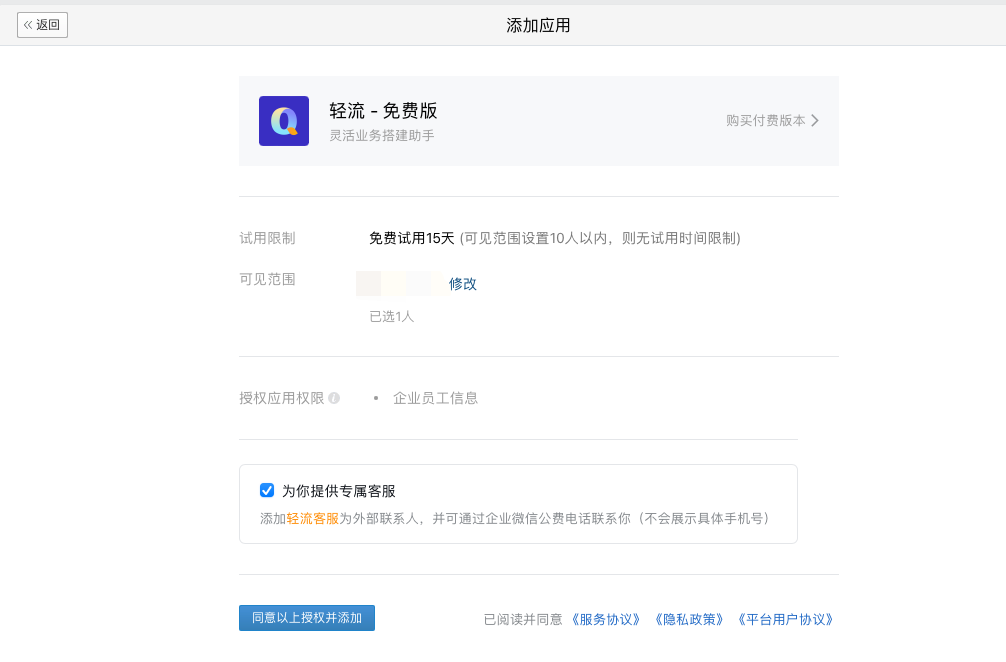Click the 免费试用15天 text

pyautogui.click(x=411, y=239)
